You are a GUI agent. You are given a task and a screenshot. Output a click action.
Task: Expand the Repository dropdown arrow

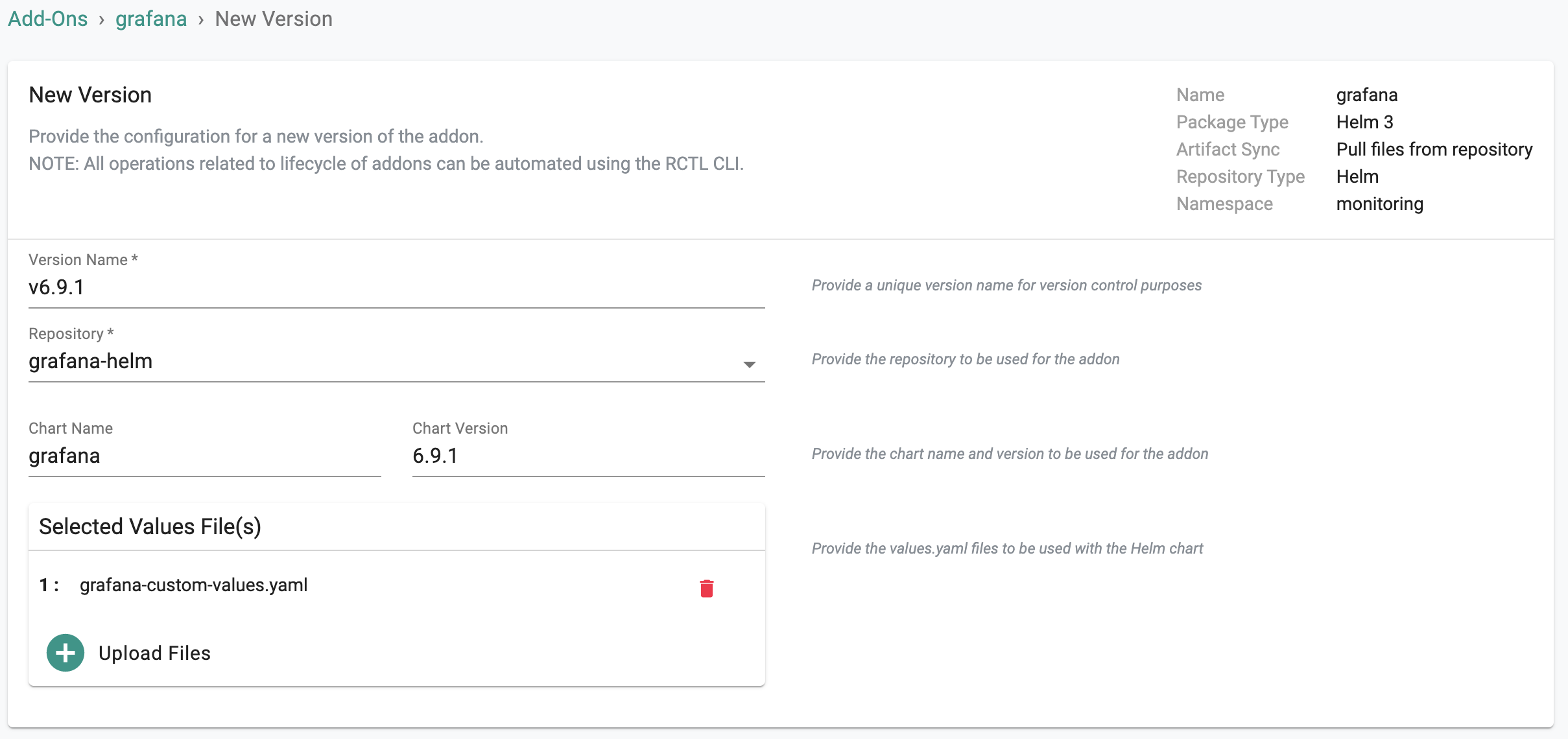749,364
